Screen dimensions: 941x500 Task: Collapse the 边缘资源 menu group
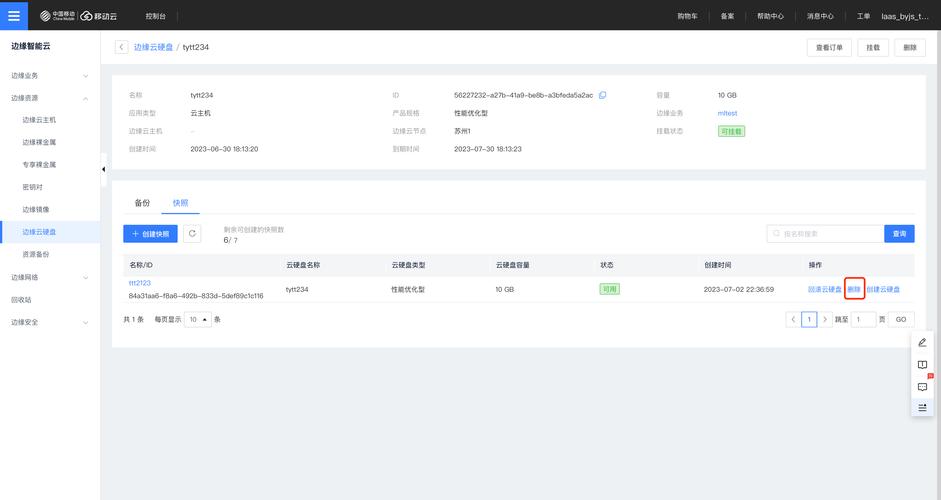(x=50, y=98)
